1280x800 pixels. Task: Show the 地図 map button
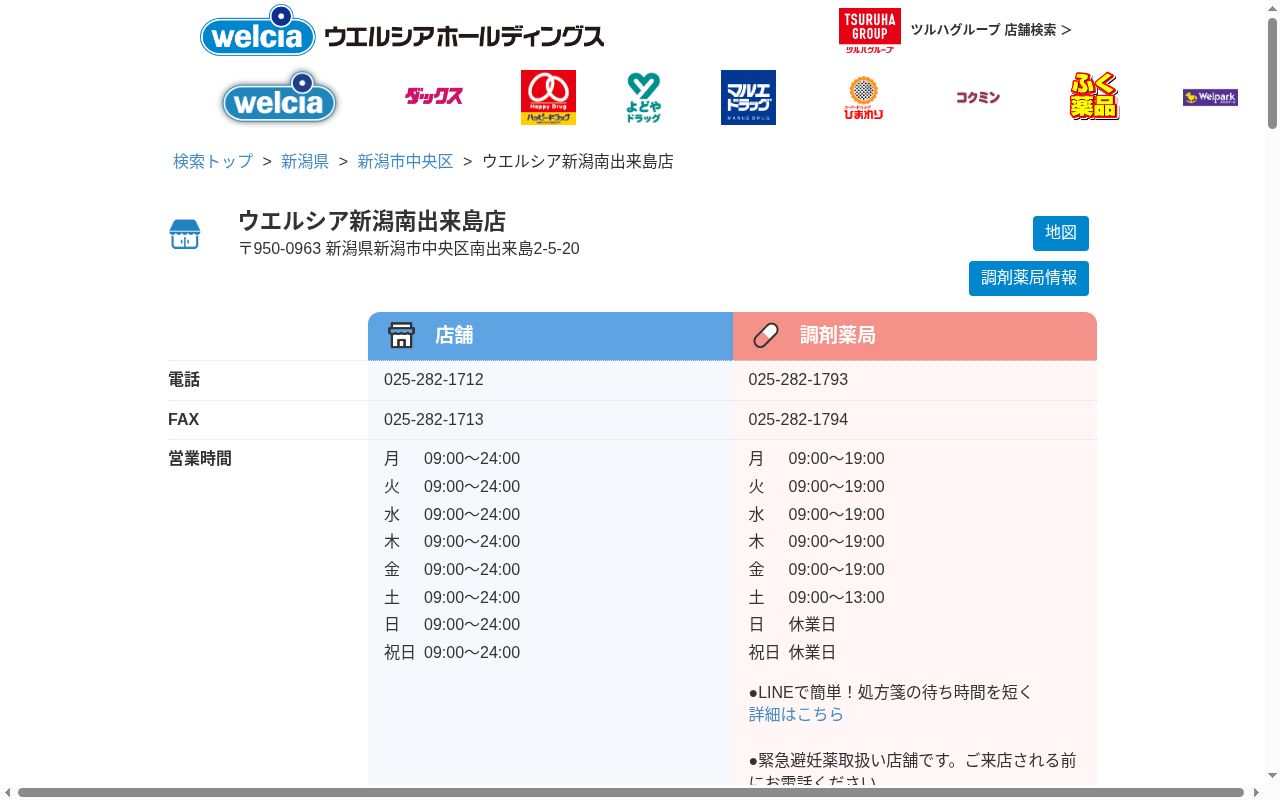(x=1061, y=233)
